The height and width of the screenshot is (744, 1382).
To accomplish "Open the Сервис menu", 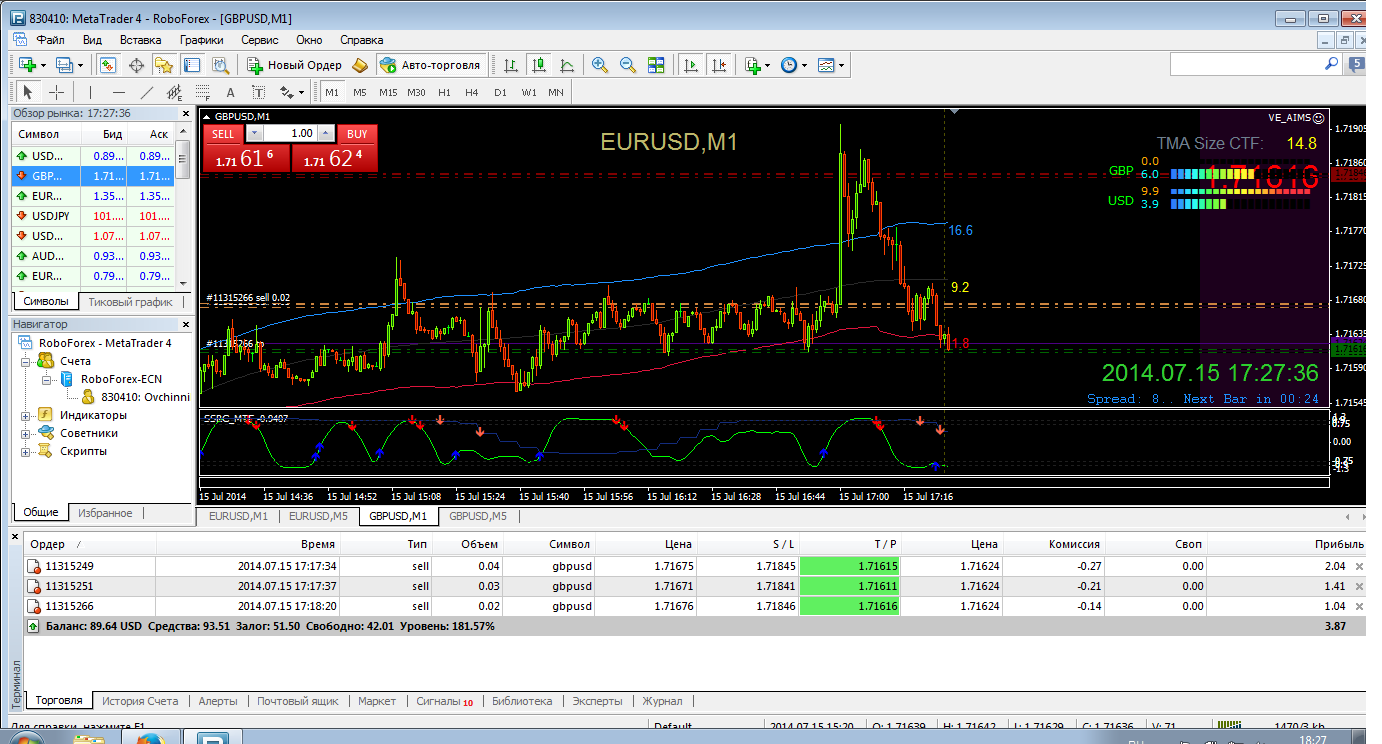I will pyautogui.click(x=260, y=40).
